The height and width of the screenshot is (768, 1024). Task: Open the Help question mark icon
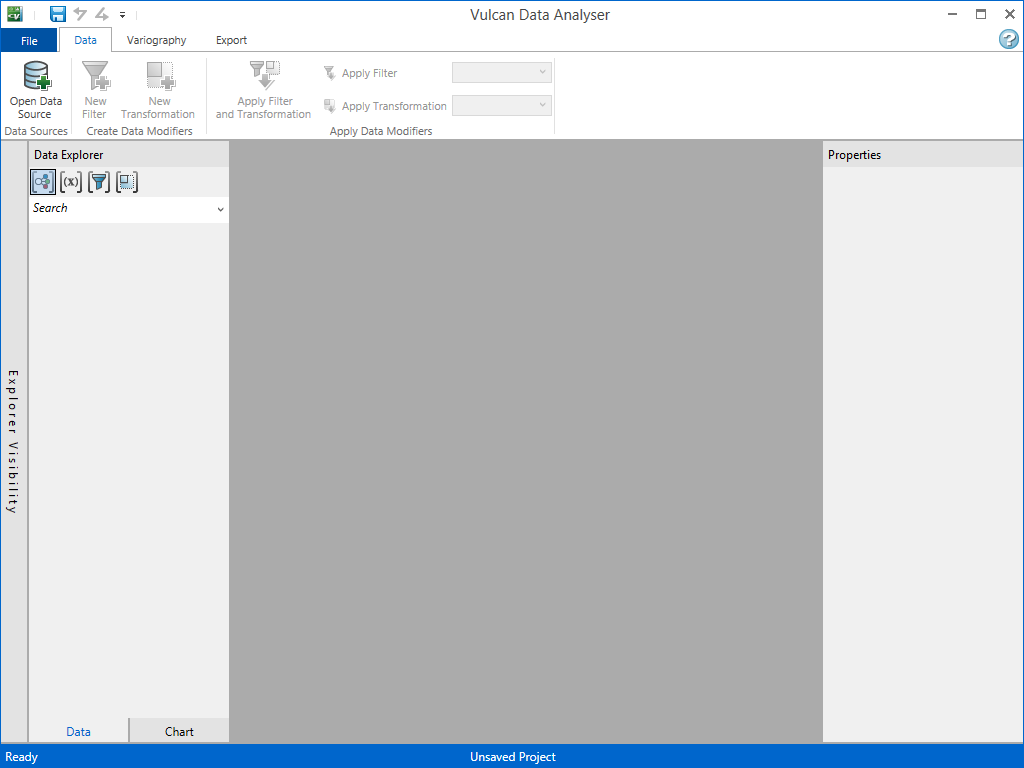[1008, 40]
